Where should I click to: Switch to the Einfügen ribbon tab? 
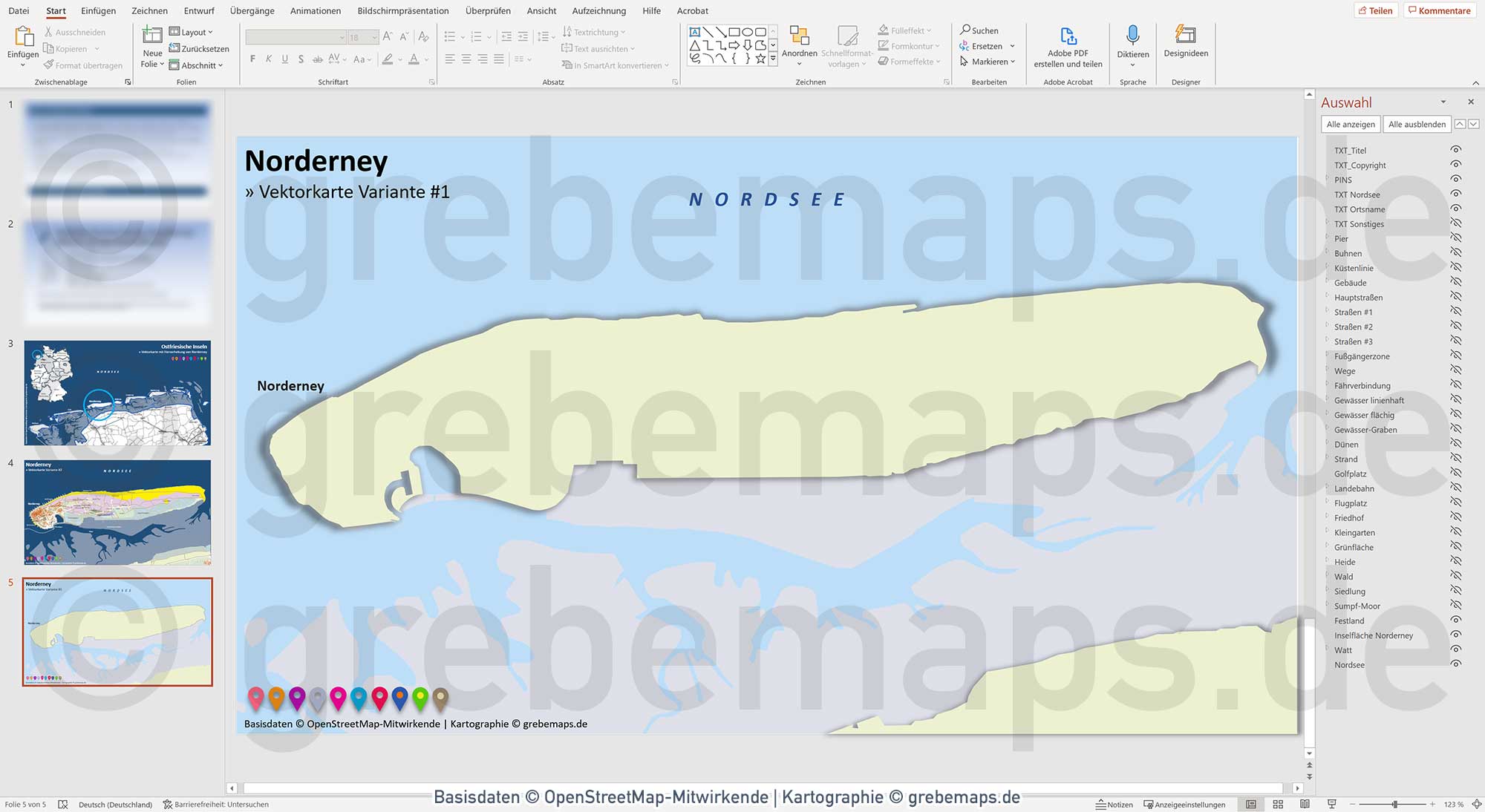click(x=98, y=10)
